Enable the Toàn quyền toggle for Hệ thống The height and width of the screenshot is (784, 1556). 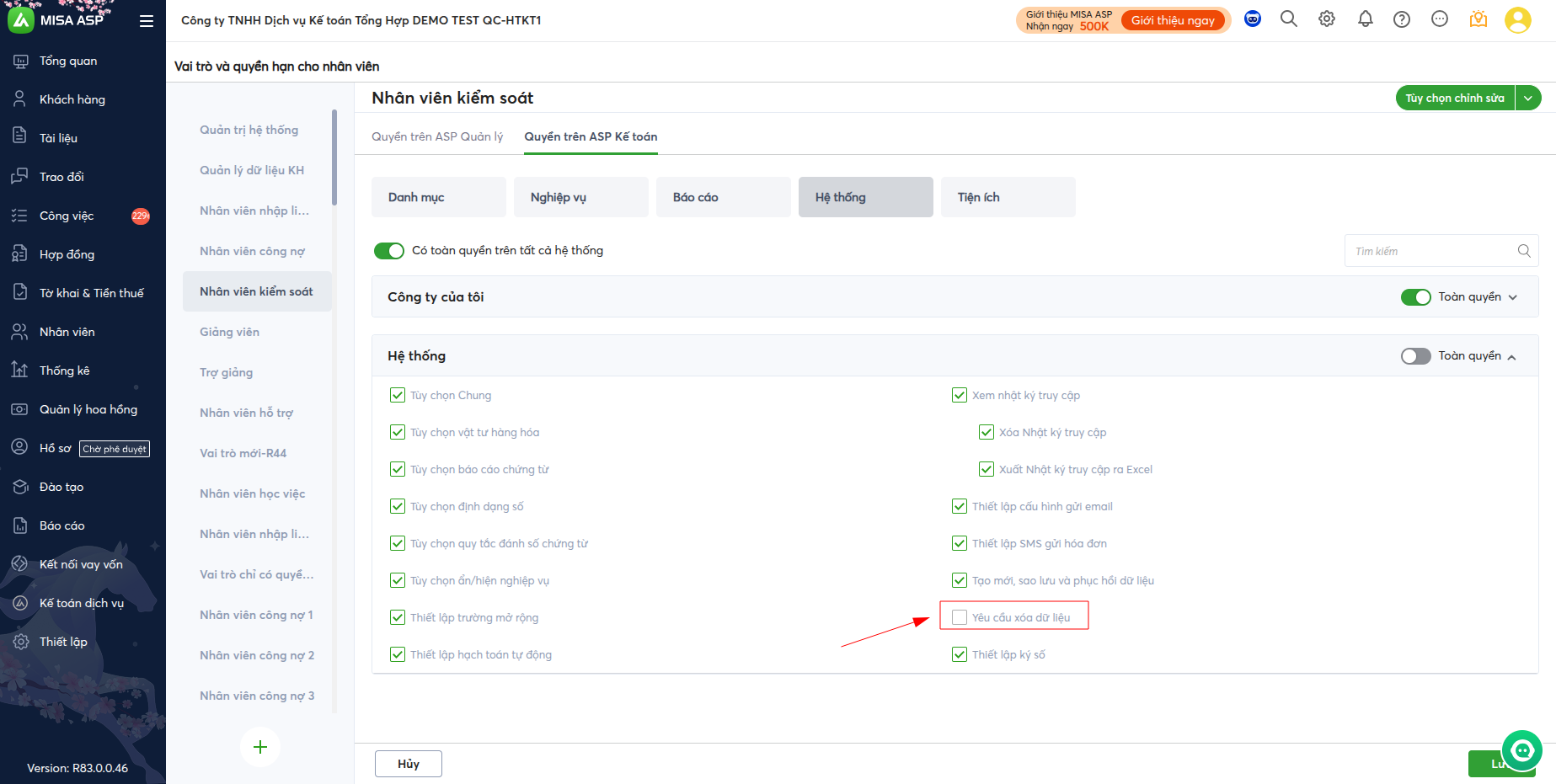tap(1415, 356)
